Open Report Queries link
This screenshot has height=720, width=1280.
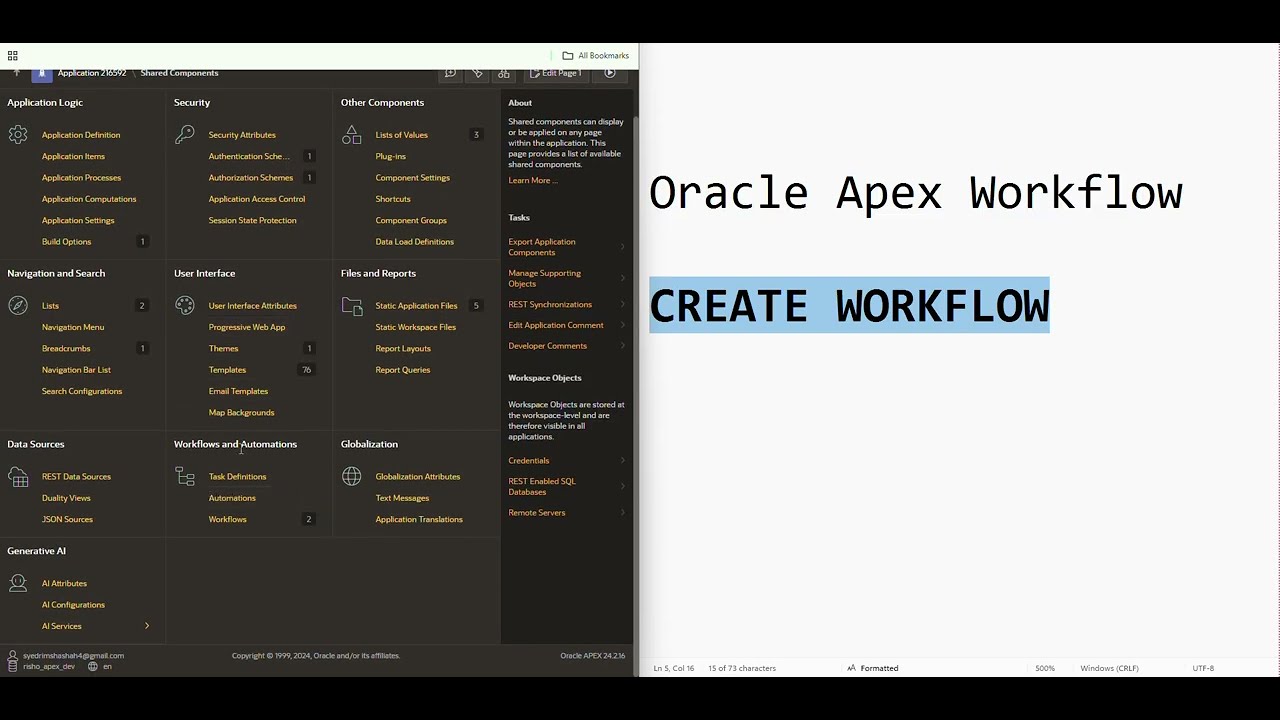click(x=403, y=370)
